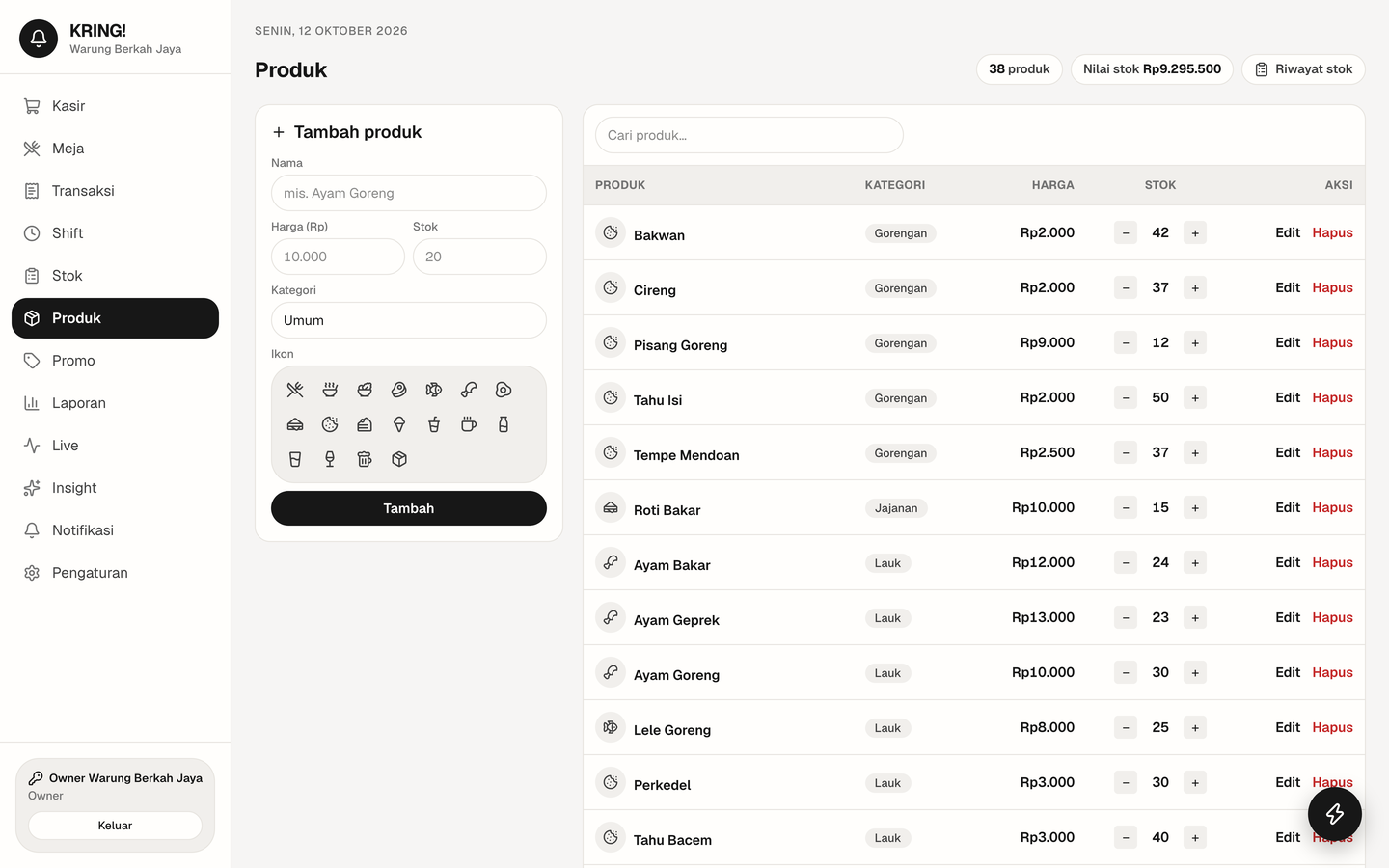The height and width of the screenshot is (868, 1389).
Task: Choose the beer mug icon
Action: pyautogui.click(x=365, y=459)
